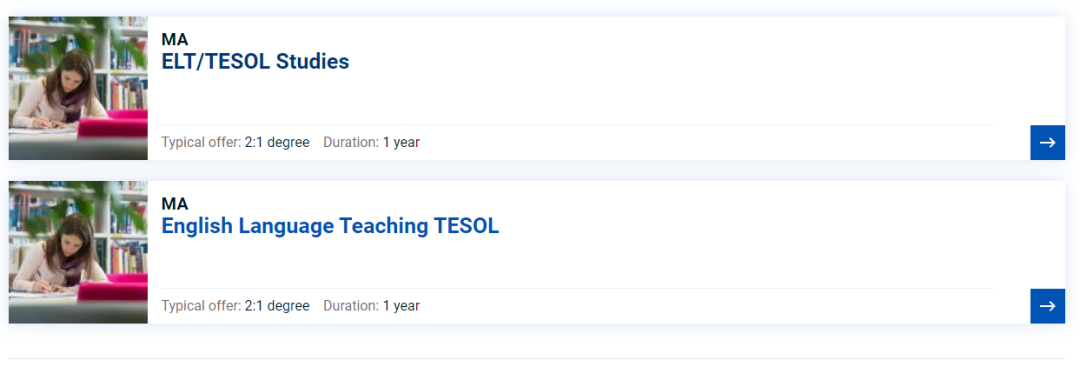Screen dimensions: 1080x374
Task: Click the Typical offer label in English Language Teaching card
Action: (x=201, y=306)
